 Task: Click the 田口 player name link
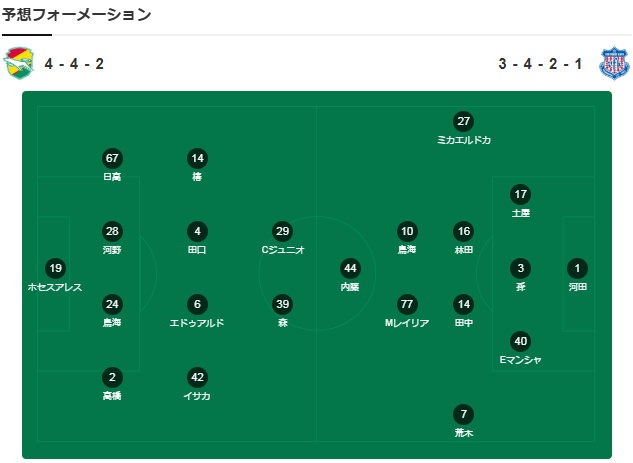point(197,250)
